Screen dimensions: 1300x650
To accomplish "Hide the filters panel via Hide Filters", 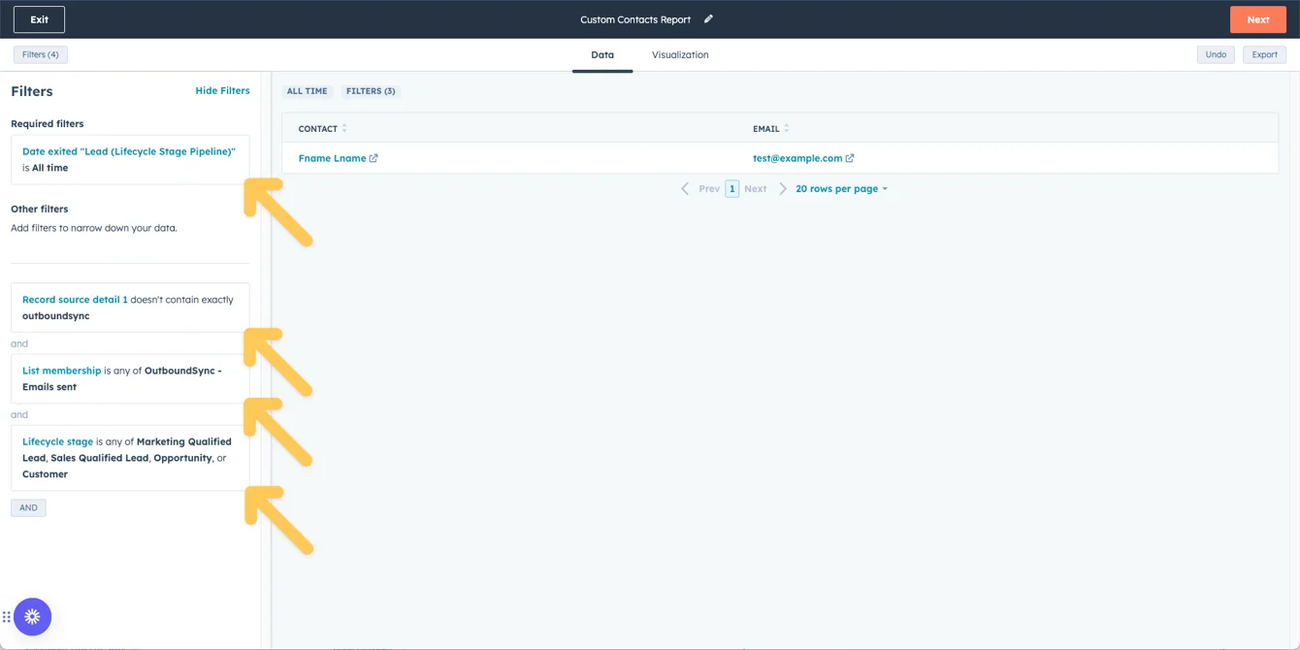I will click(222, 90).
